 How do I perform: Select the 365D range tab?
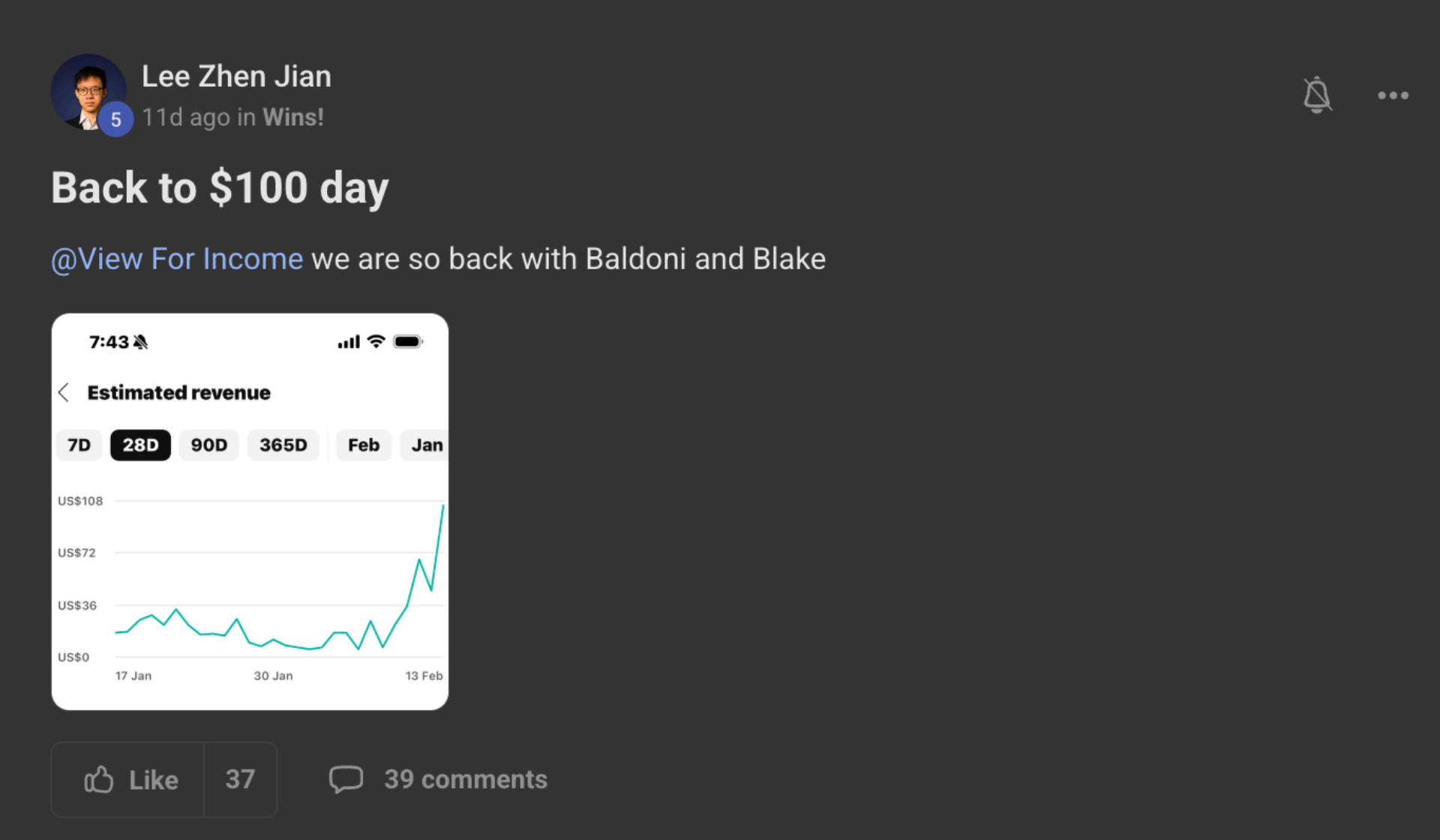coord(283,445)
